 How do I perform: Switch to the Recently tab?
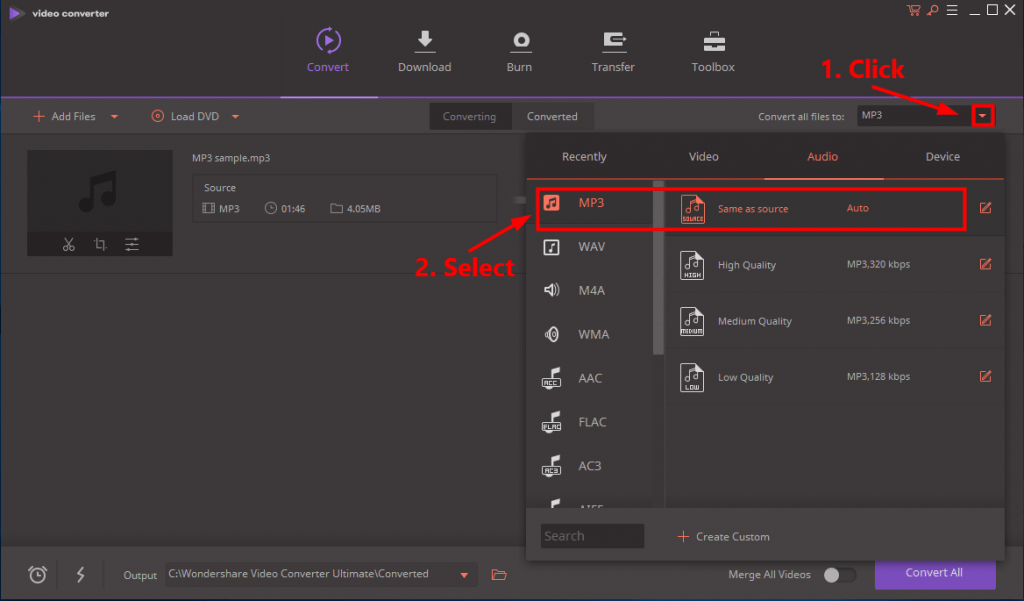point(584,157)
